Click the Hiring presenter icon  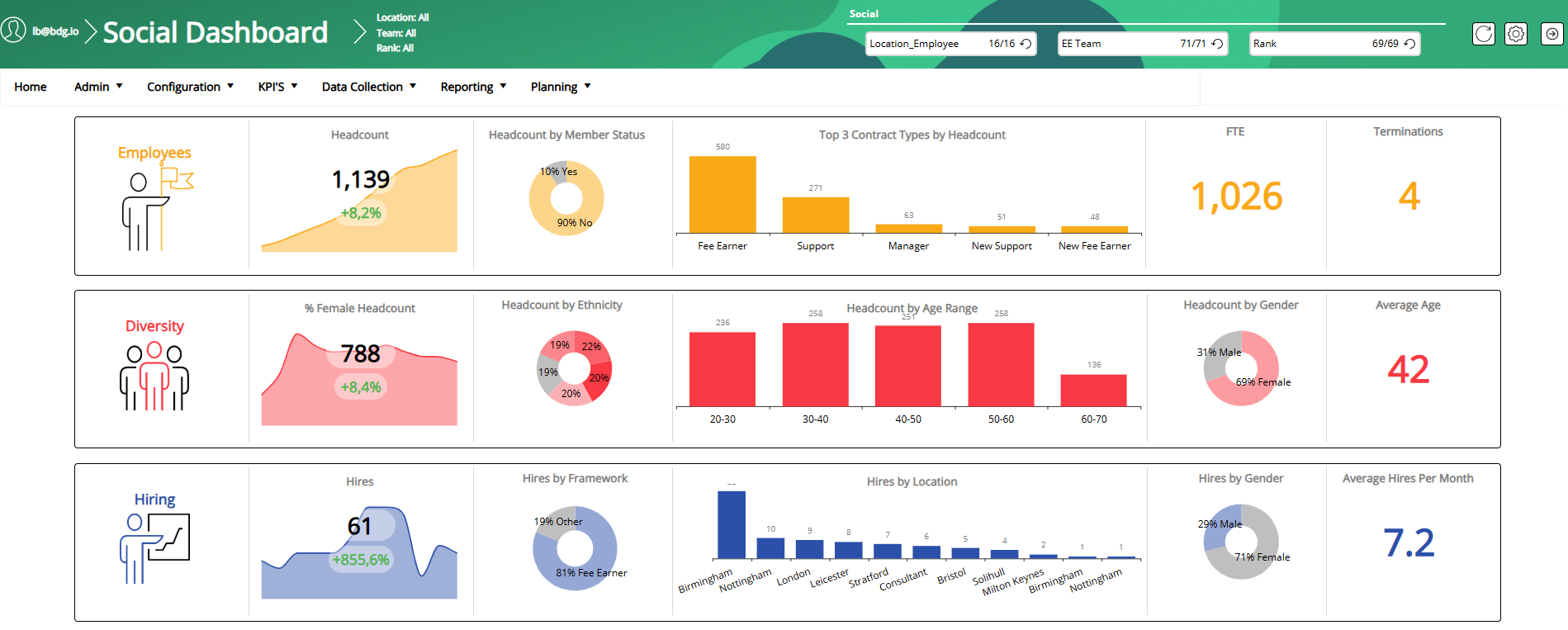tap(154, 547)
